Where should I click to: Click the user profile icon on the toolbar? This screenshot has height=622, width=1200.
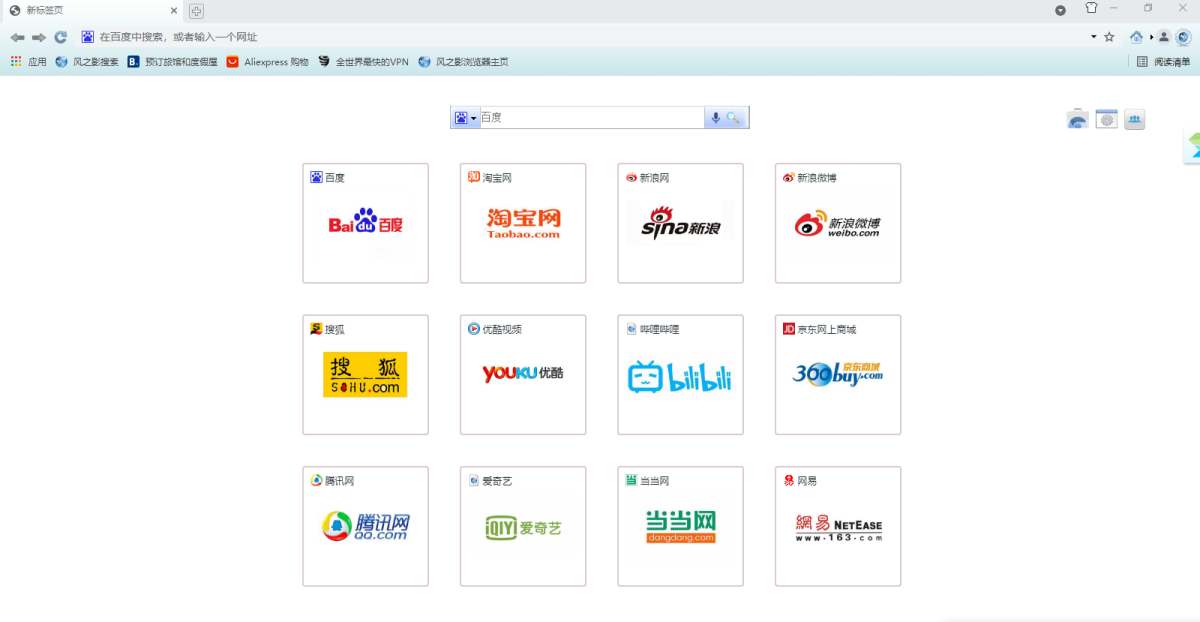tap(1164, 37)
